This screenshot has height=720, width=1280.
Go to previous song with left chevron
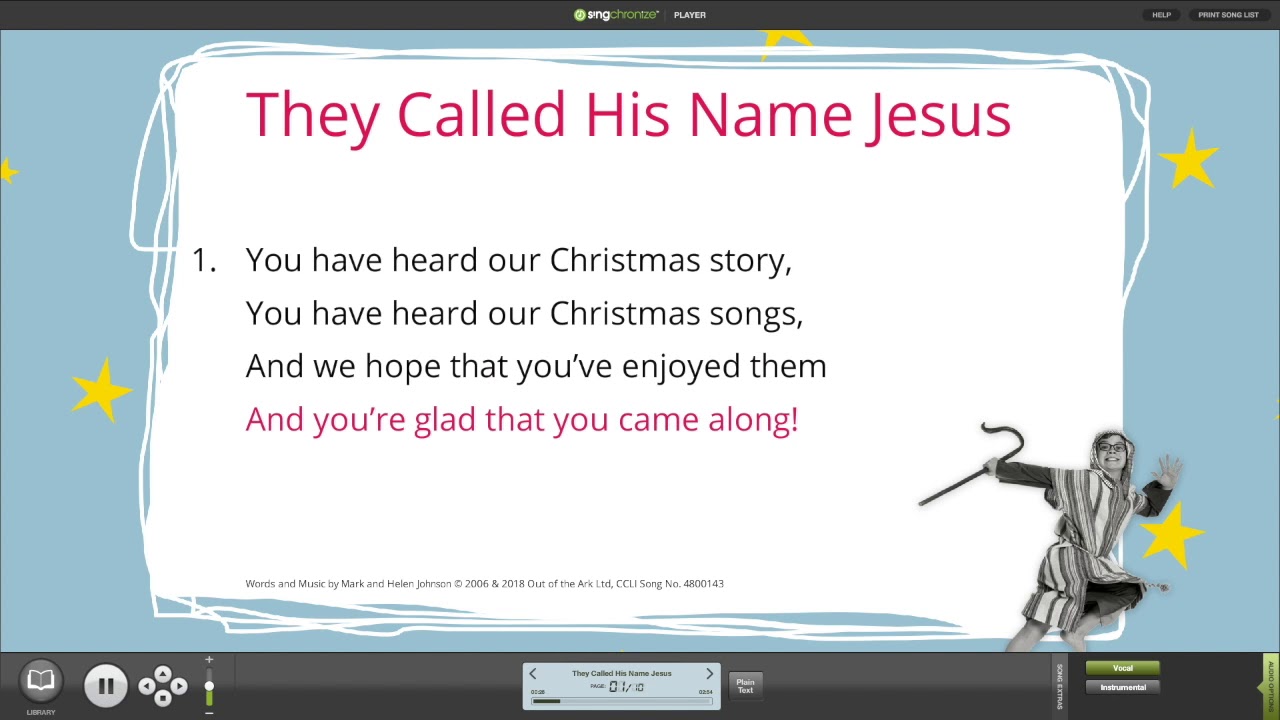532,674
